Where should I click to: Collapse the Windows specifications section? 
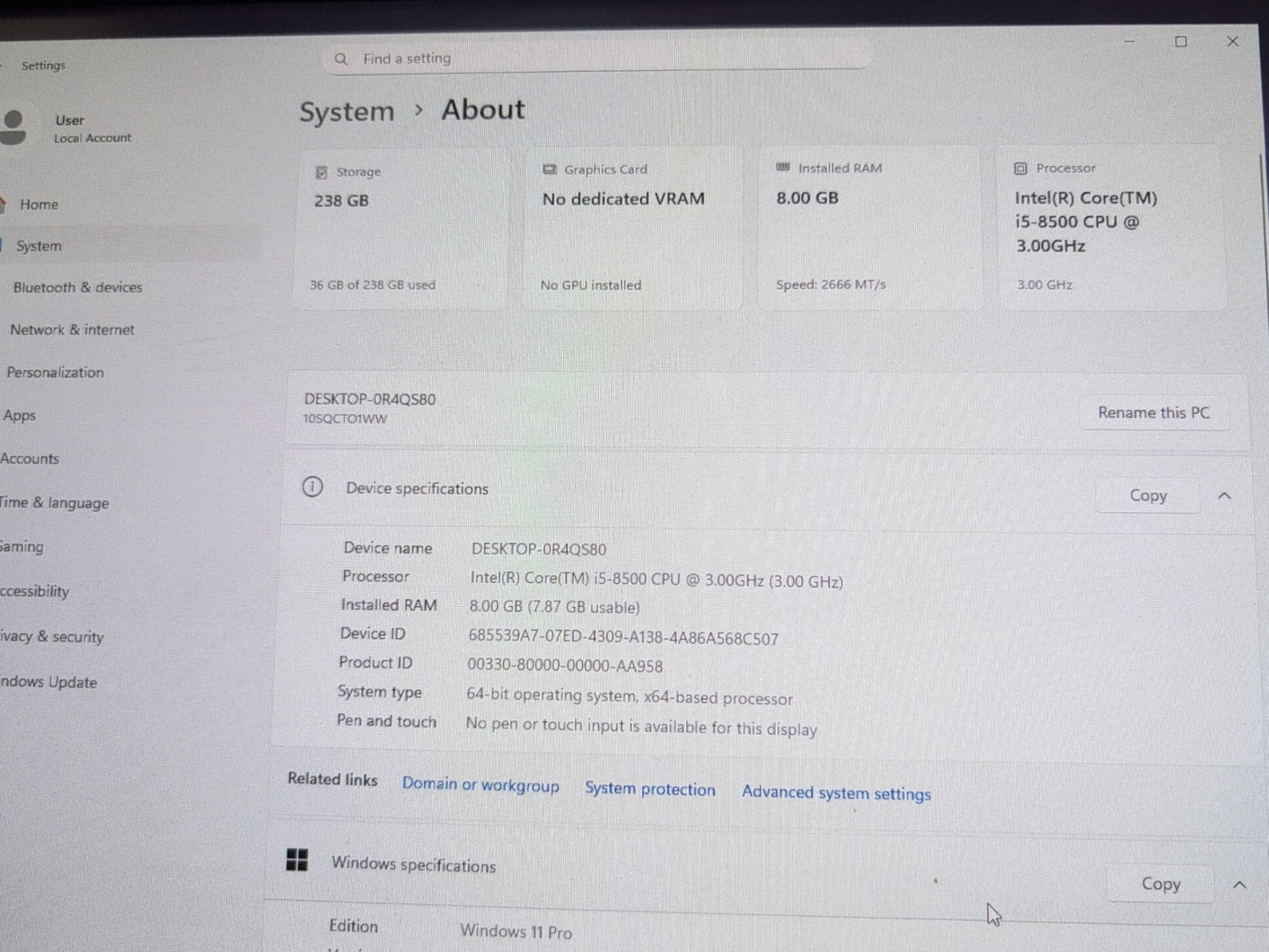(x=1239, y=885)
